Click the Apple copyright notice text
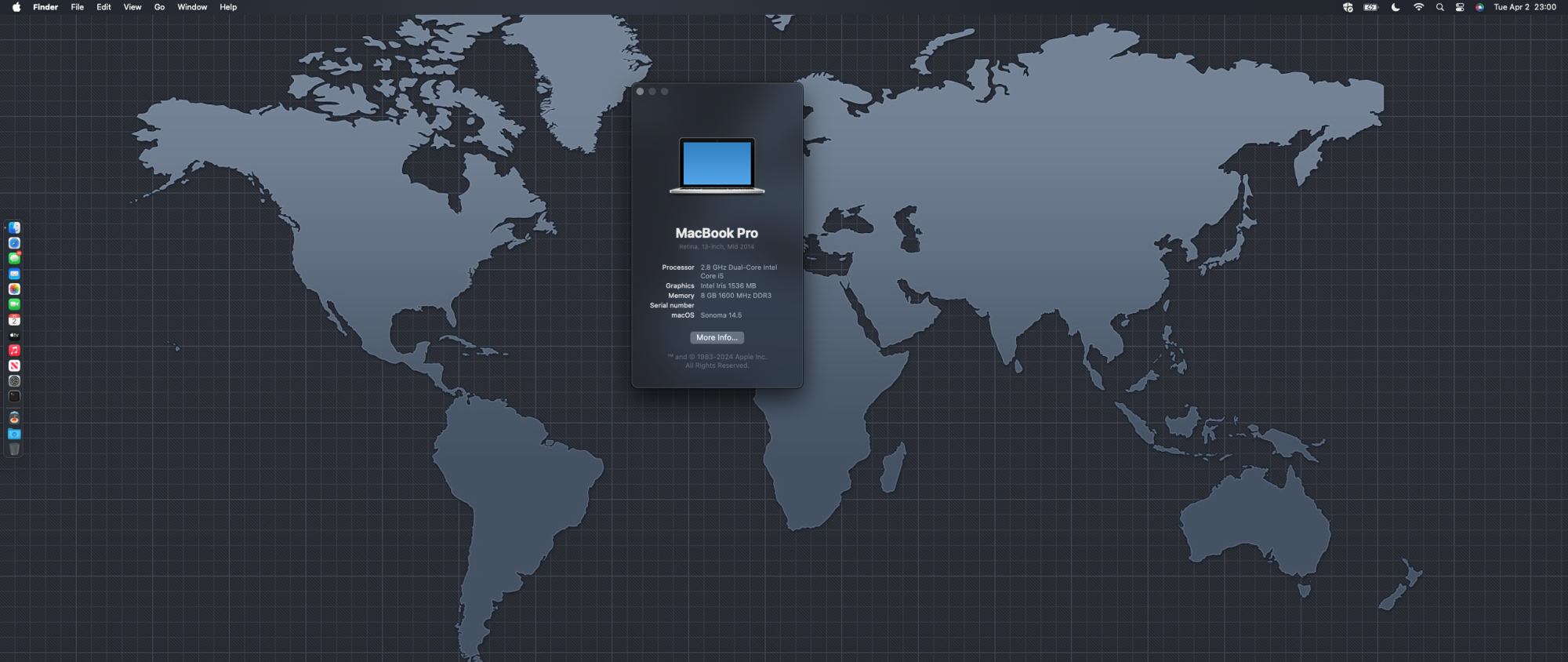 click(717, 361)
